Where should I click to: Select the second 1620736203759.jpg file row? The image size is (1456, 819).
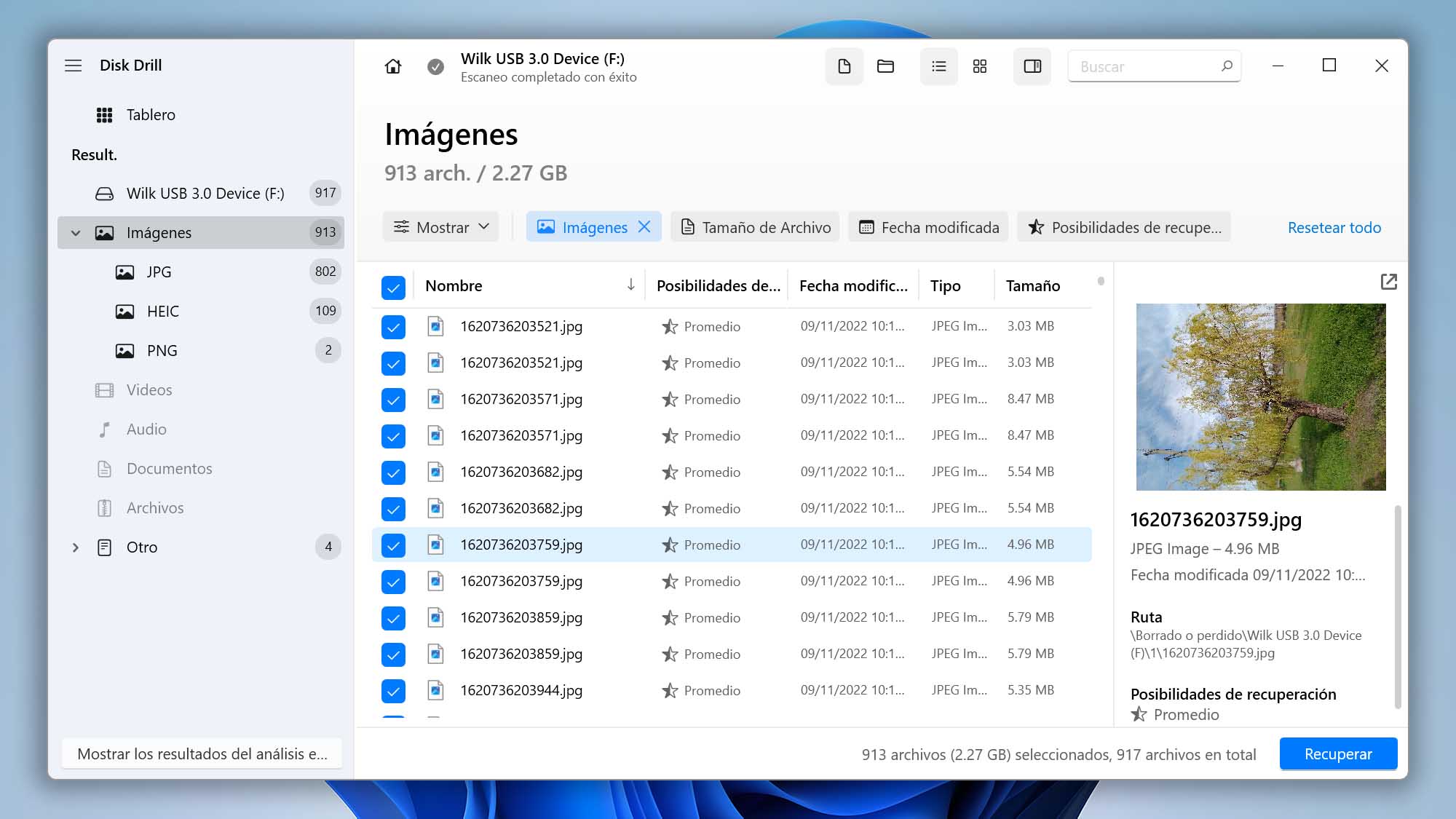(x=732, y=581)
